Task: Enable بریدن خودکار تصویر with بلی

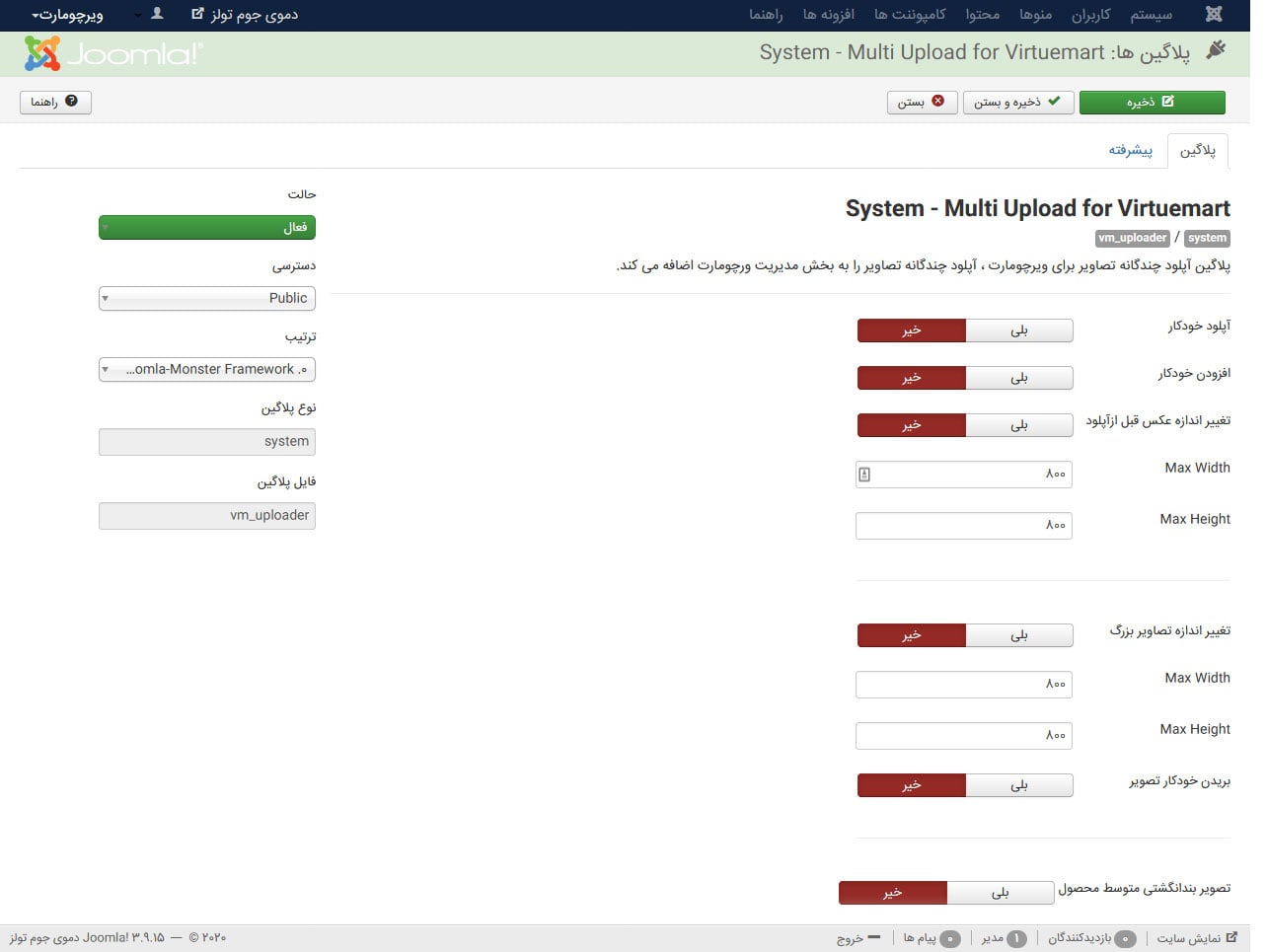Action: (x=1018, y=785)
